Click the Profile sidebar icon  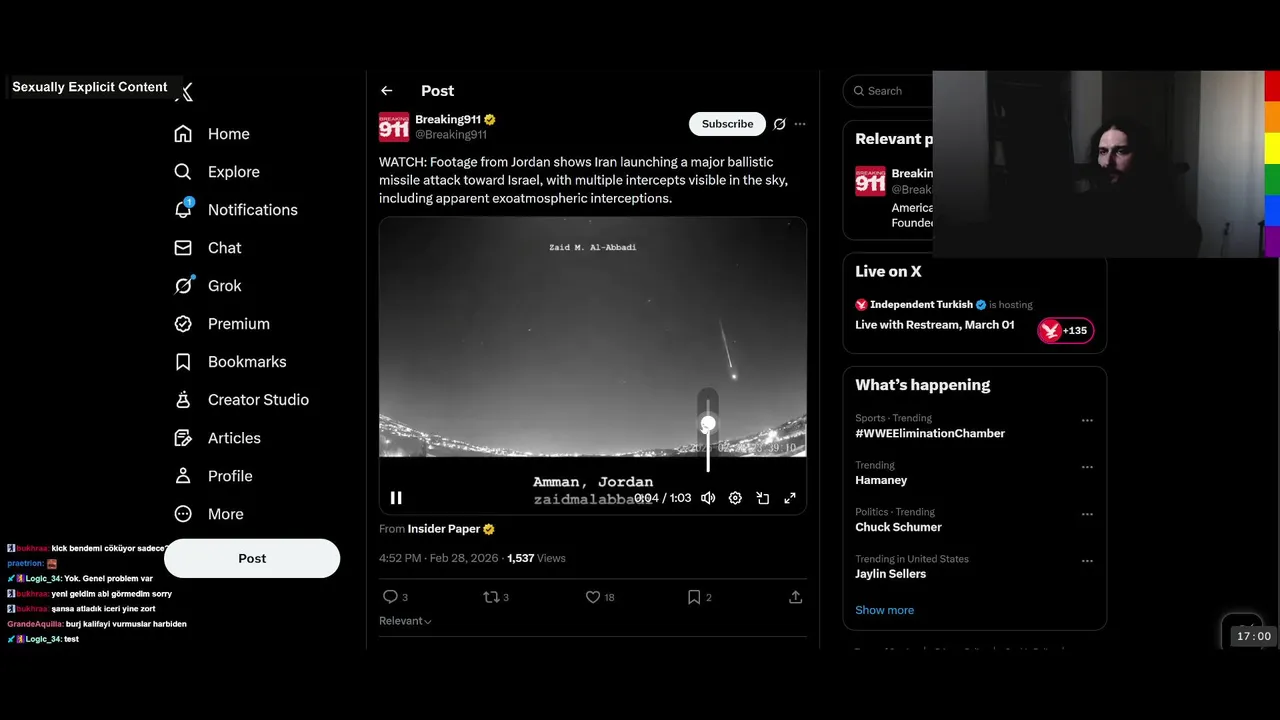(x=183, y=476)
